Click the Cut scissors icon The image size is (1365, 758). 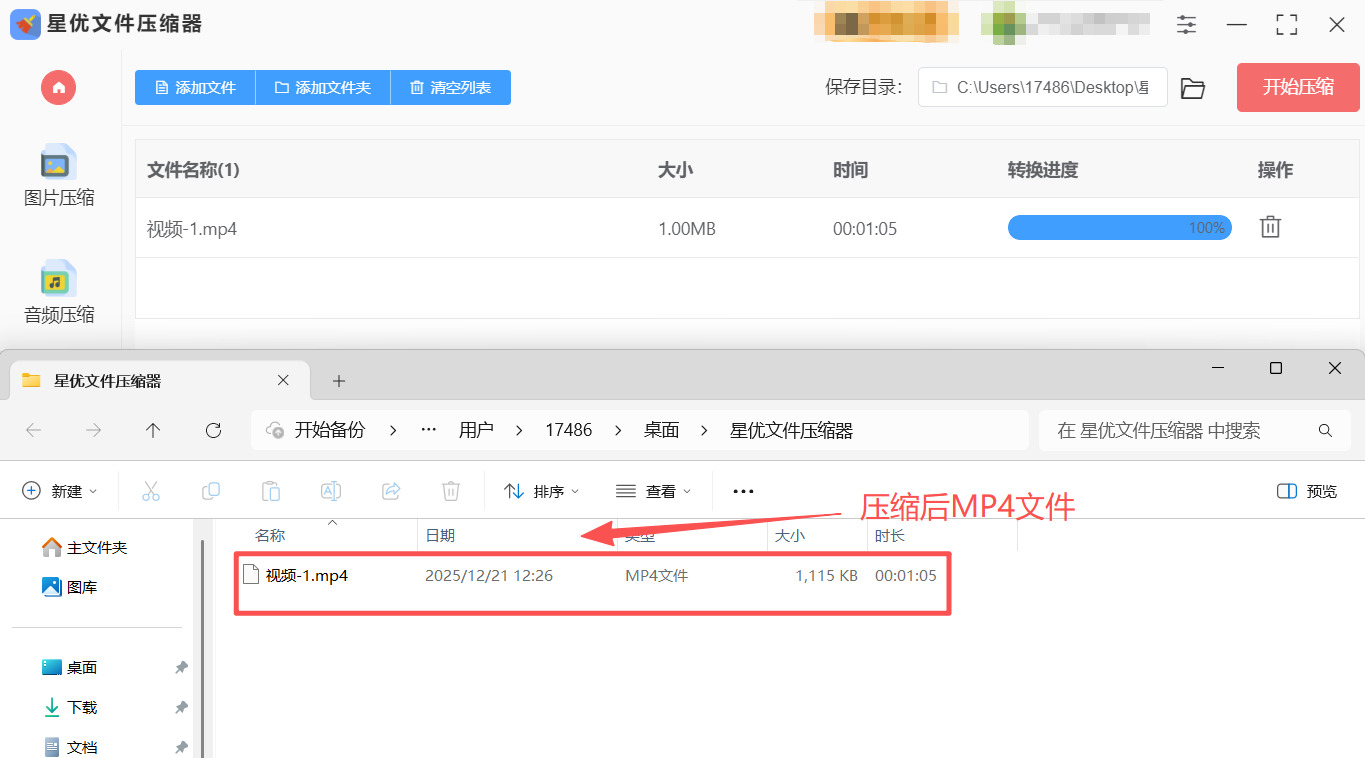click(151, 491)
